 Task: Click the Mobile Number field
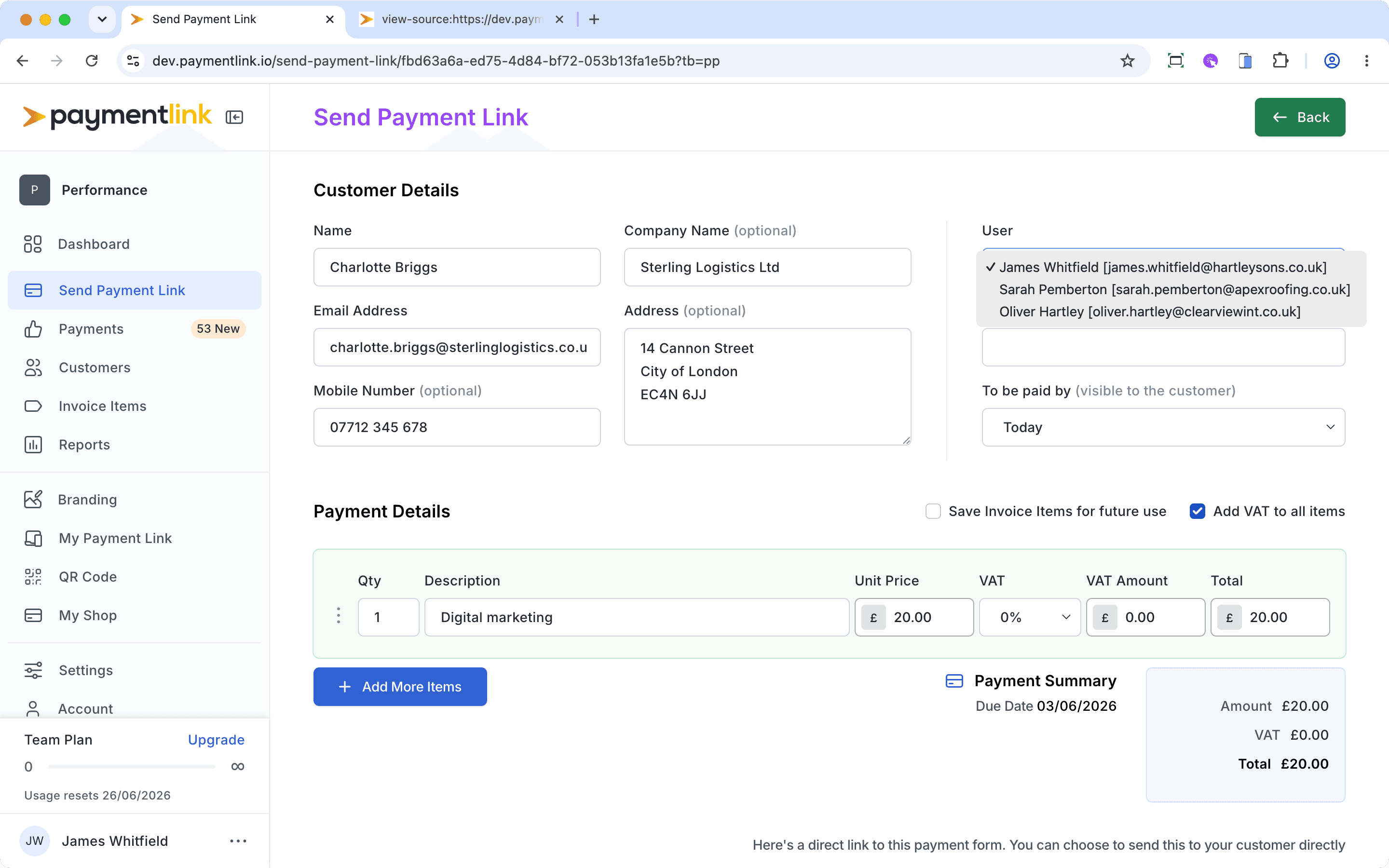(457, 427)
